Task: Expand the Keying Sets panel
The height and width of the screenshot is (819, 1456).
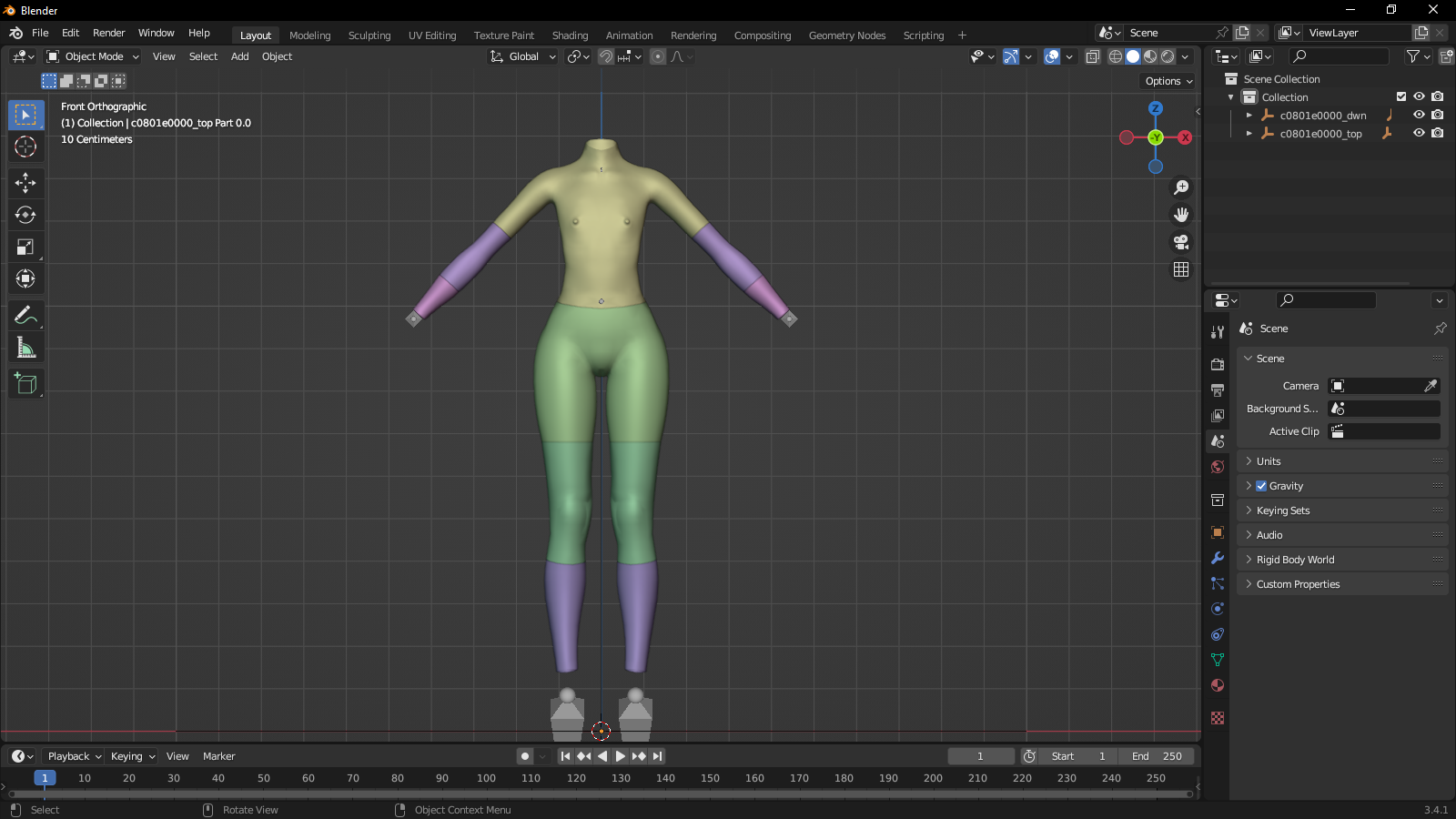Action: tap(1342, 511)
